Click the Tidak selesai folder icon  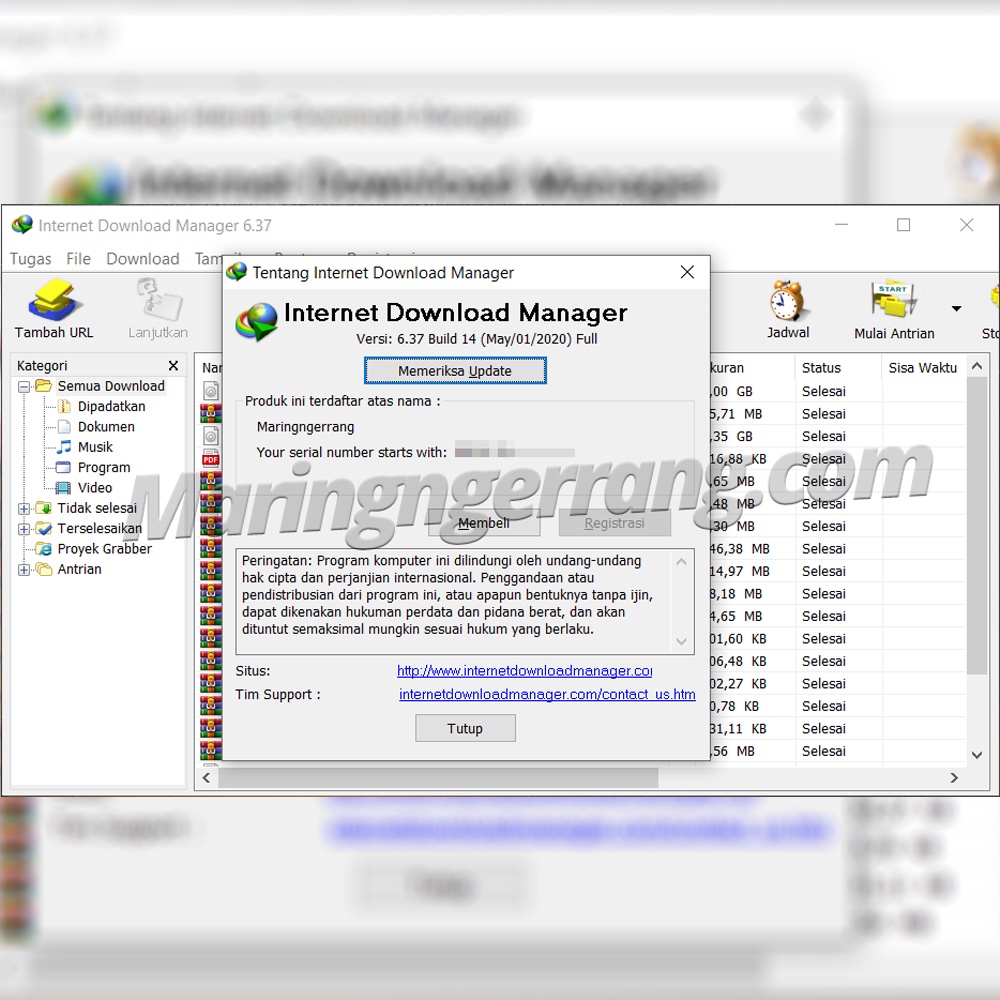(43, 508)
